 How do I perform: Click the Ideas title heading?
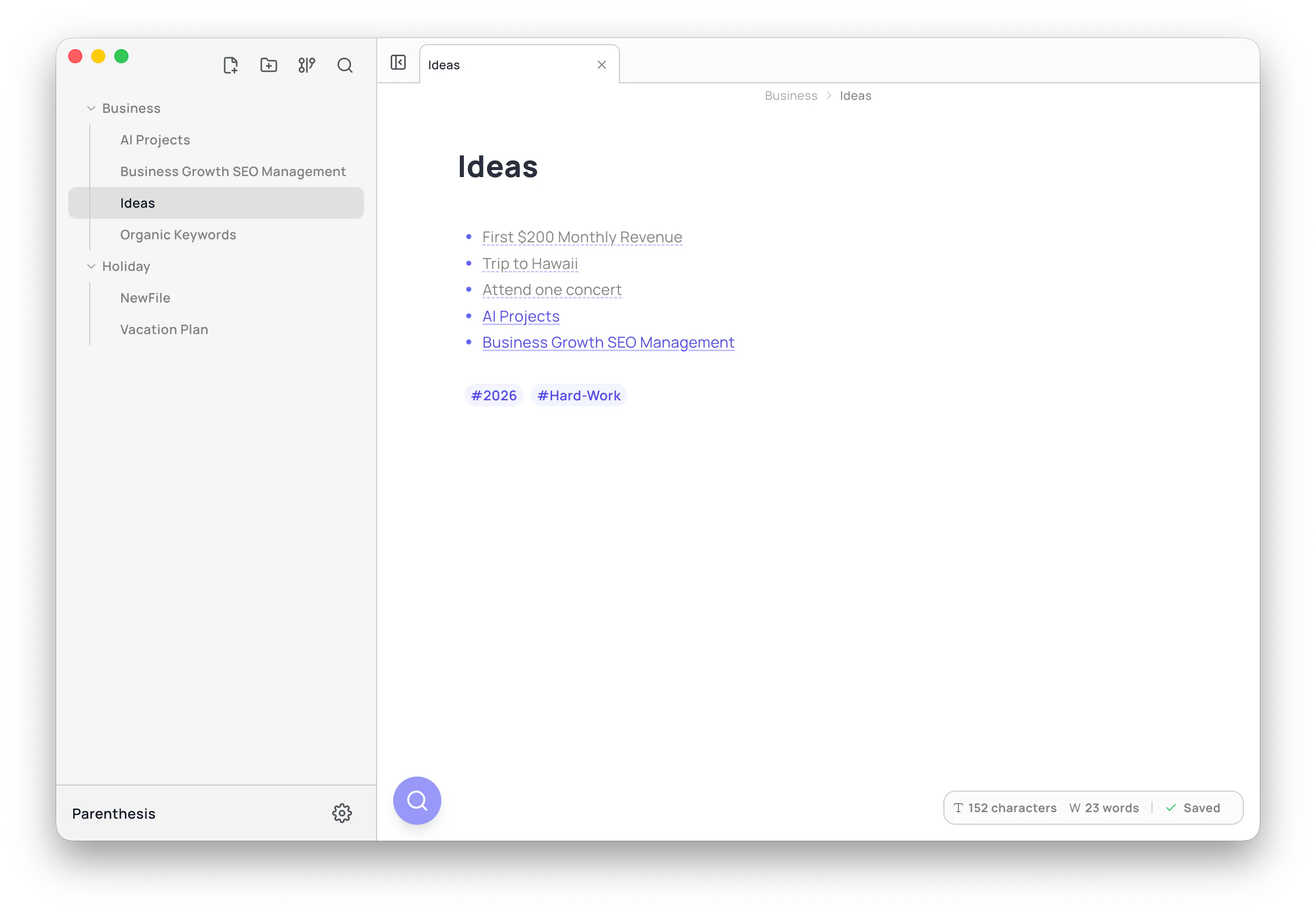point(498,166)
